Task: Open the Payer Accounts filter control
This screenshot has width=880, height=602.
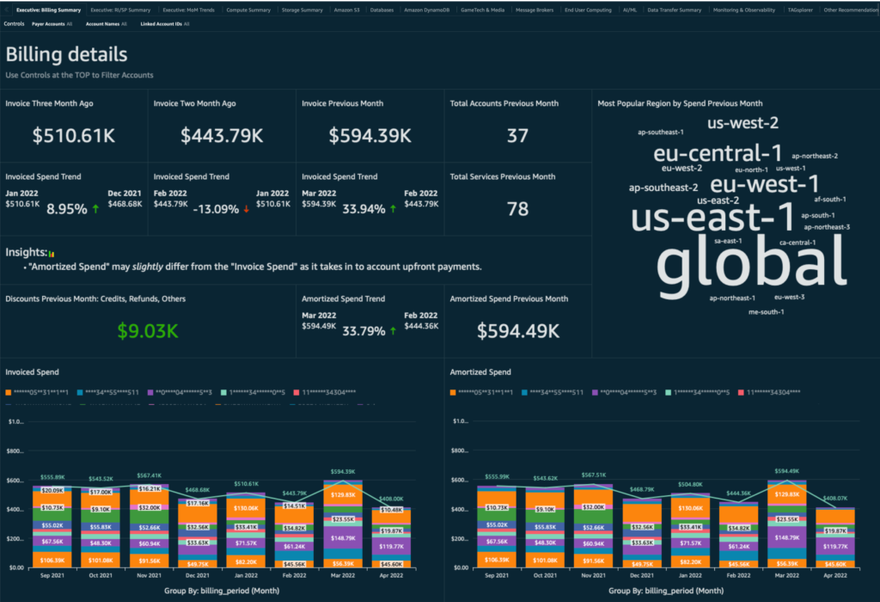Action: 52,23
